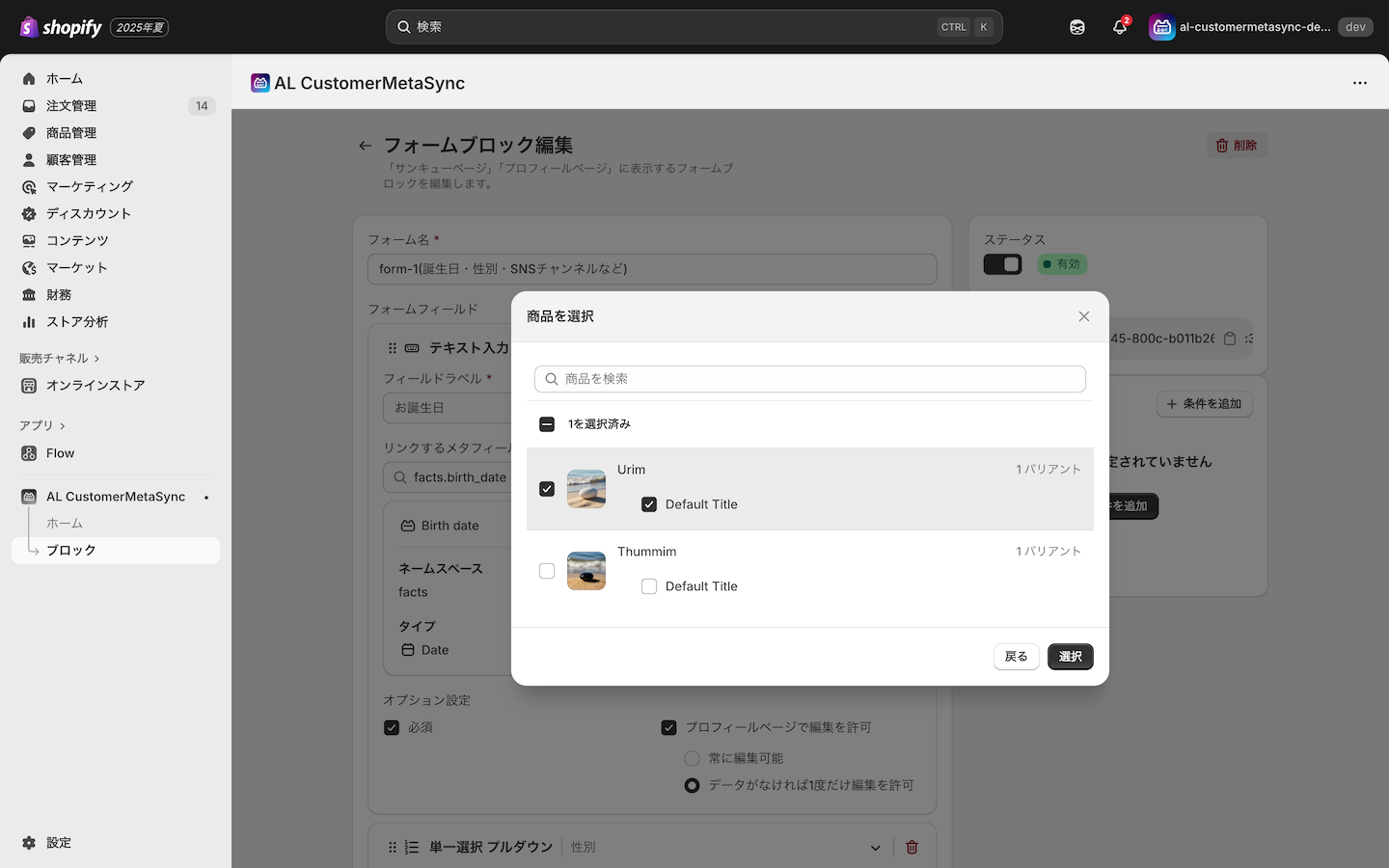This screenshot has width=1389, height=868.
Task: Click the 戻る button in the dialog
Action: click(1016, 657)
